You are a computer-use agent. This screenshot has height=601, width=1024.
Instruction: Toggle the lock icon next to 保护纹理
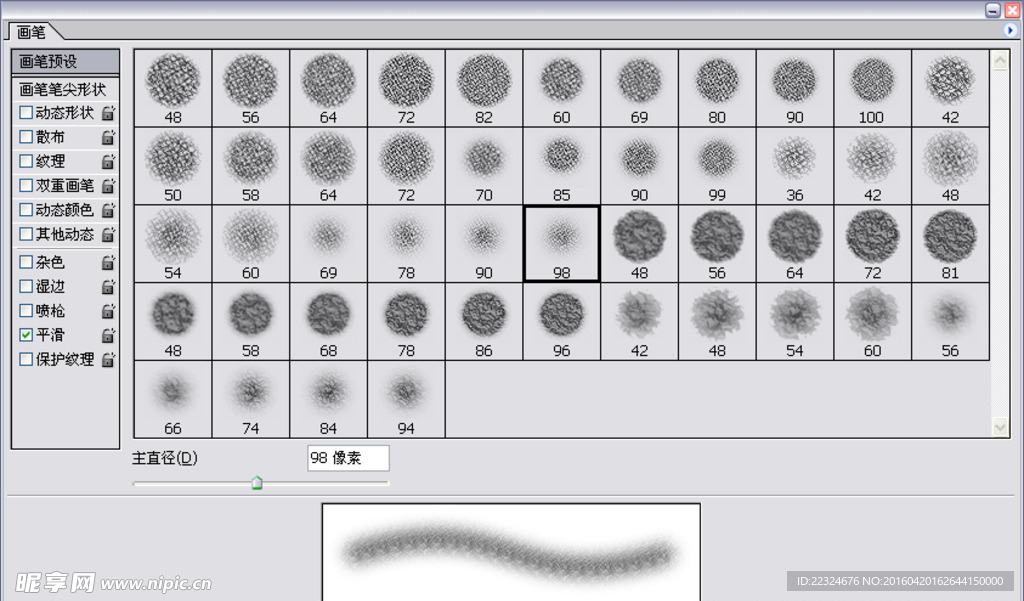click(108, 360)
